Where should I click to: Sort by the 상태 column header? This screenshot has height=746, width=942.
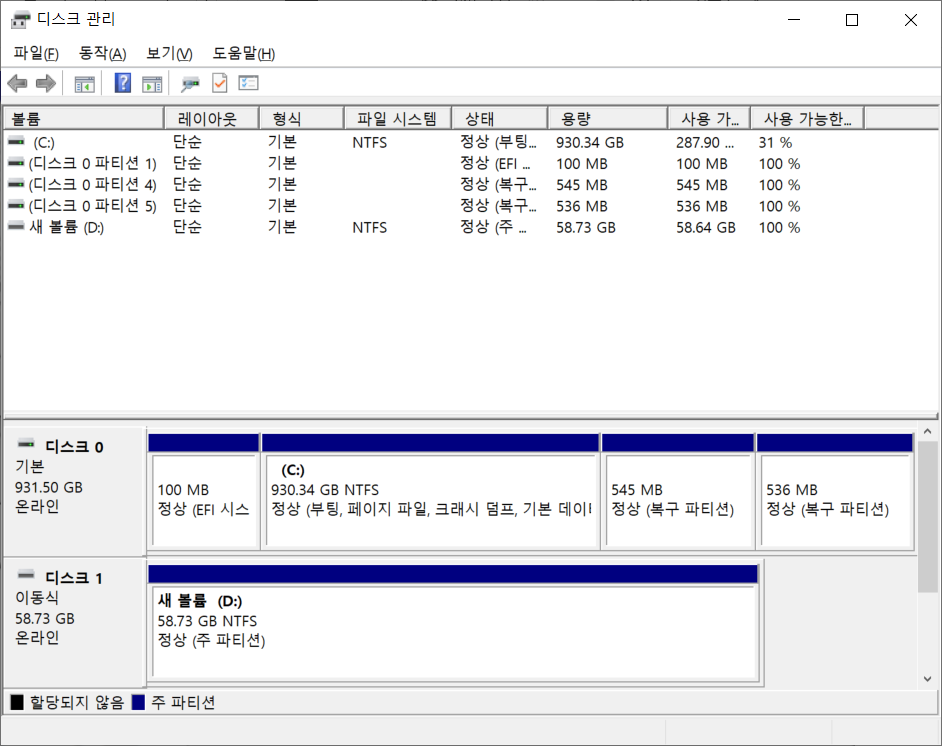(x=500, y=119)
